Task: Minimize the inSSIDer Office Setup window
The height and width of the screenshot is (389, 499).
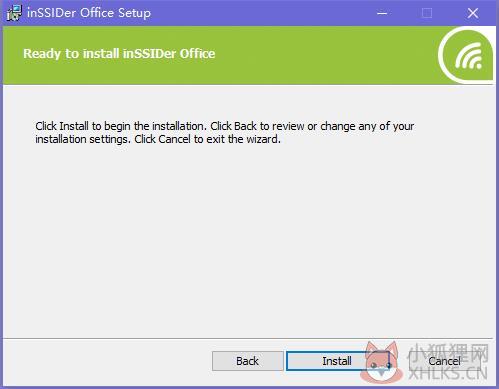Action: (x=382, y=13)
